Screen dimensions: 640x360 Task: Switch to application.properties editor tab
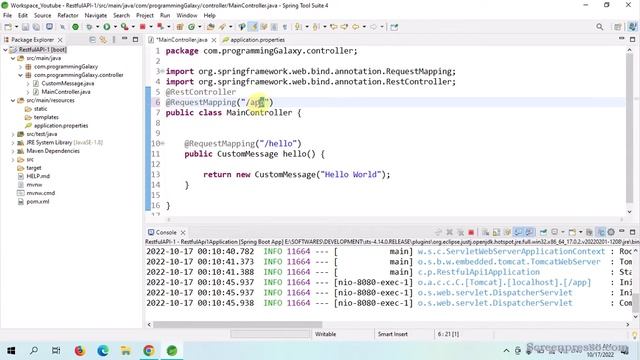pyautogui.click(x=254, y=40)
